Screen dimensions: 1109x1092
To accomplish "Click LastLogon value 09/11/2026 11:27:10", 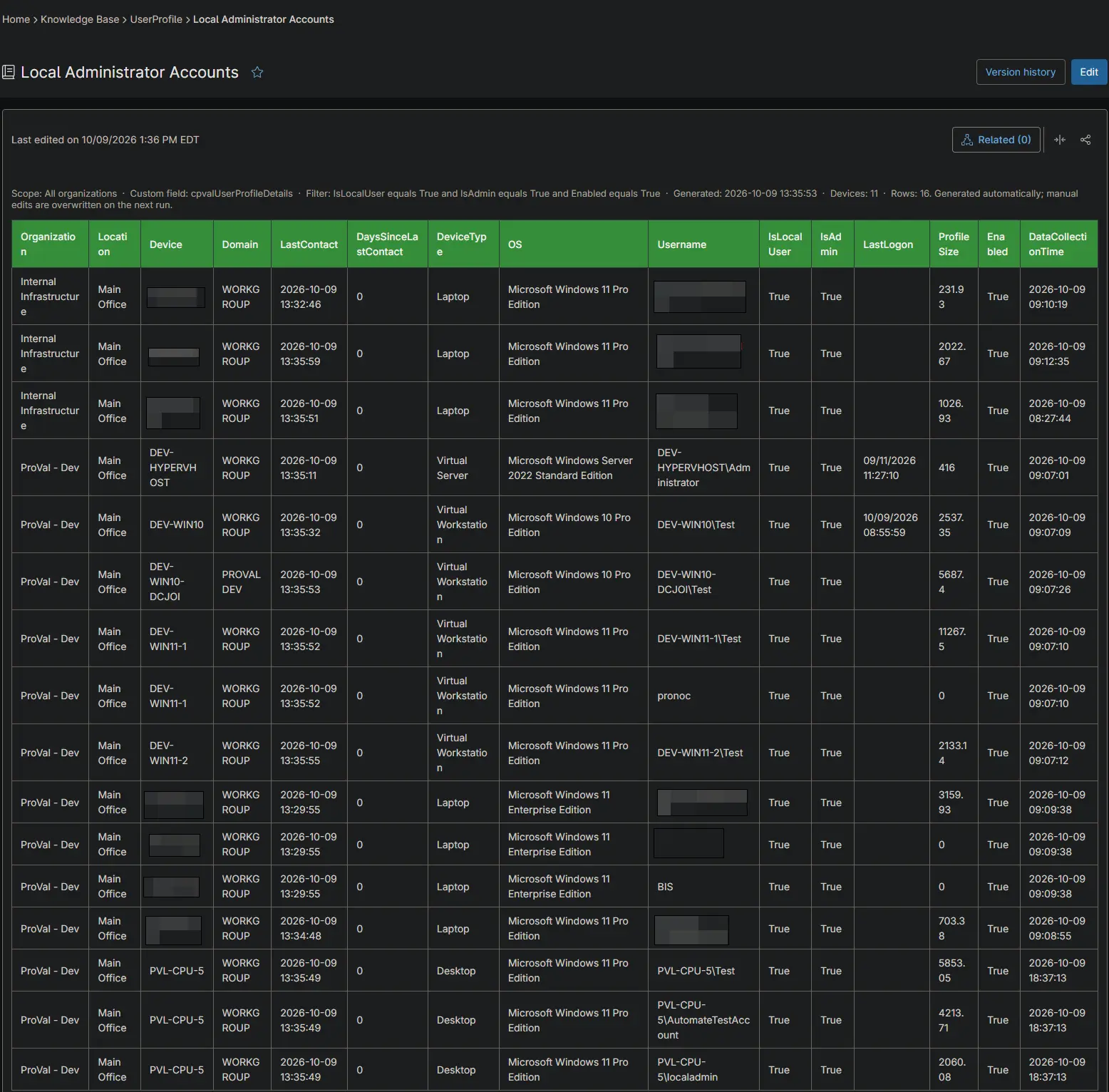I will 892,468.
